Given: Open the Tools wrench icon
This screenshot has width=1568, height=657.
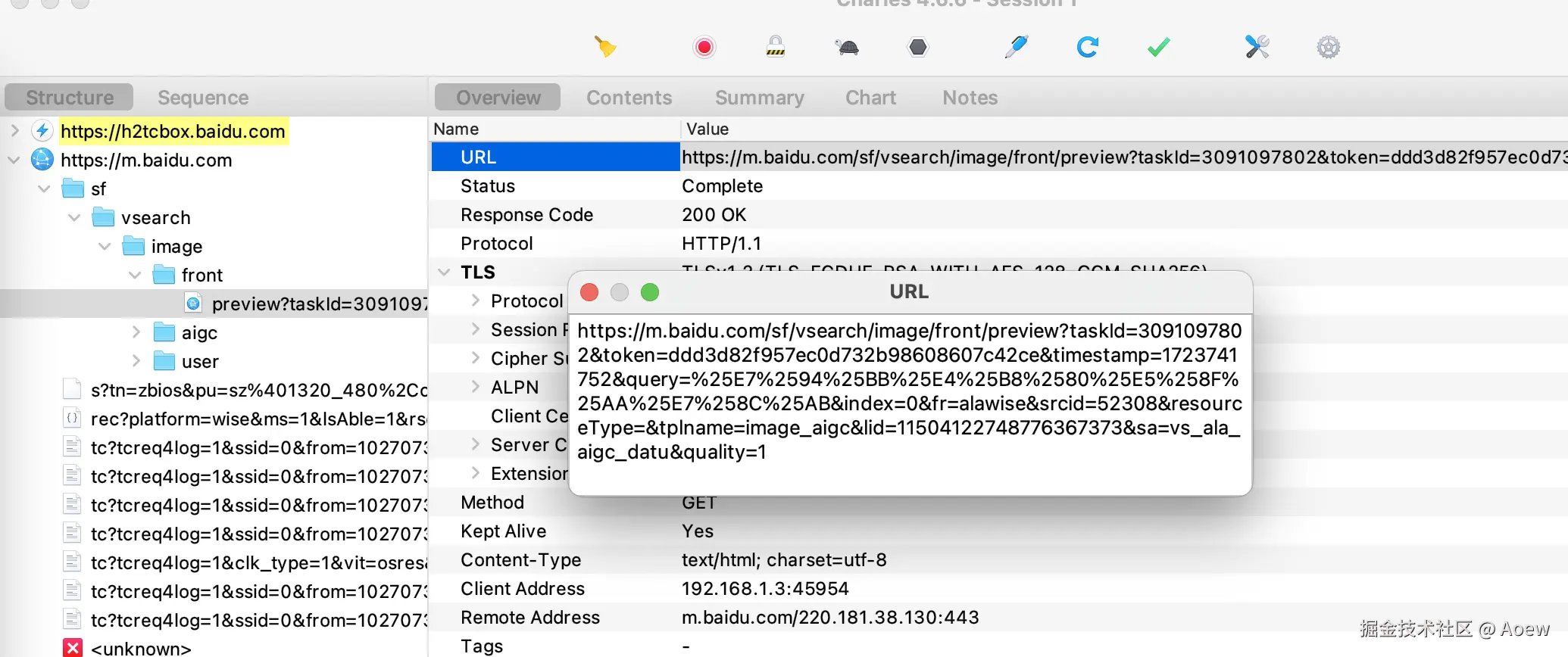Looking at the screenshot, I should 1257,47.
